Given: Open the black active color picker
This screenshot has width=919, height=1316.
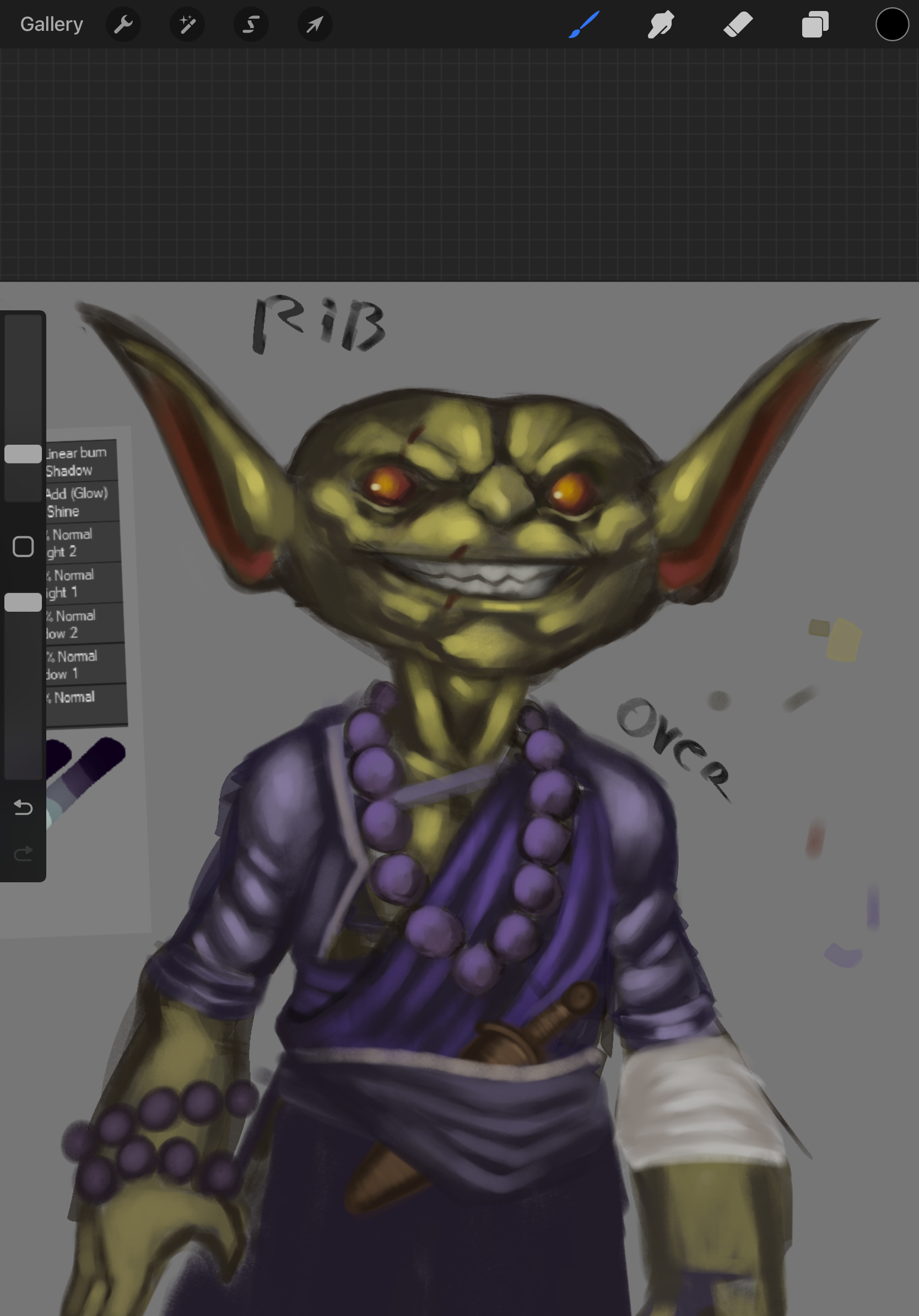Looking at the screenshot, I should pyautogui.click(x=891, y=25).
